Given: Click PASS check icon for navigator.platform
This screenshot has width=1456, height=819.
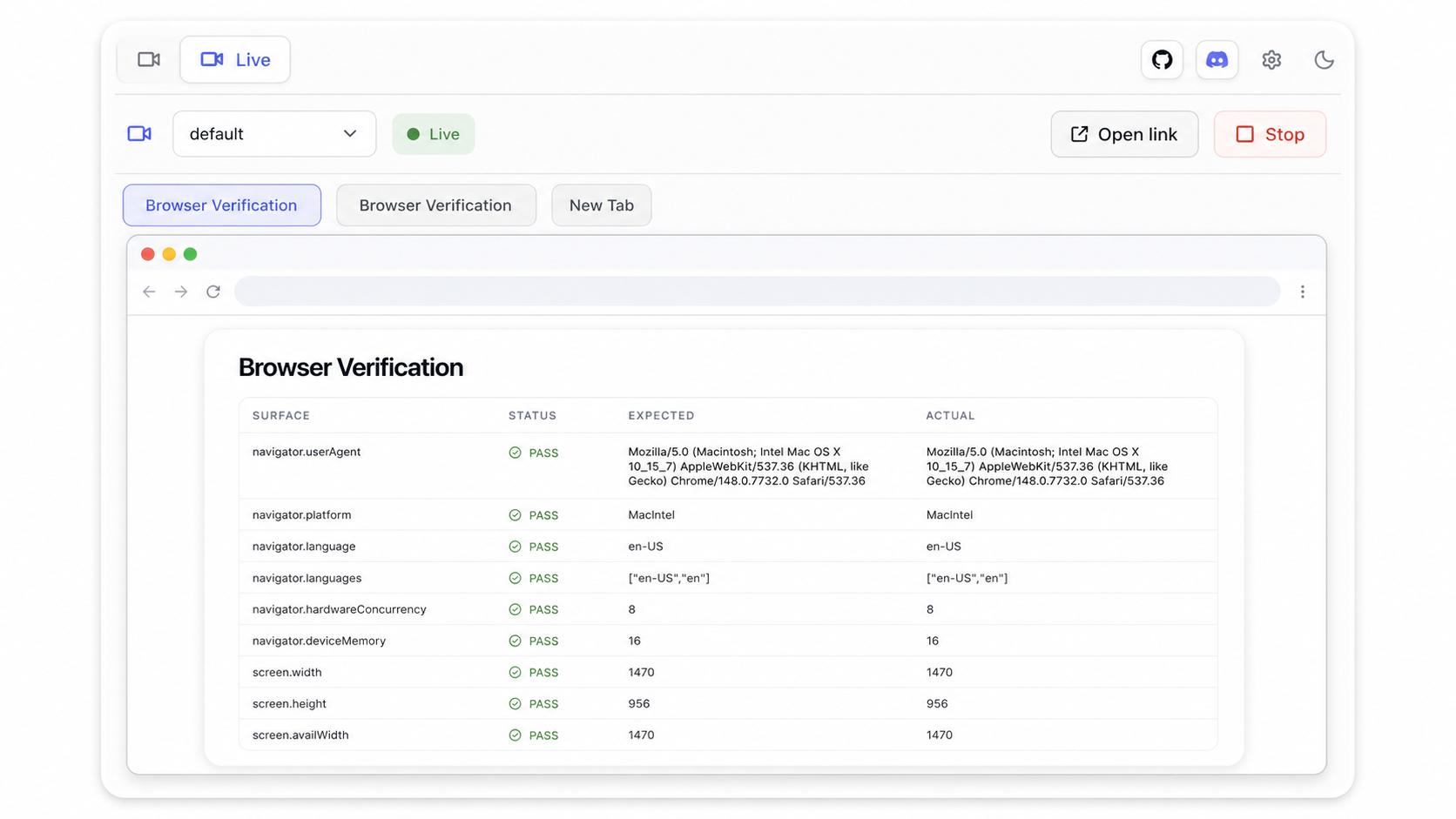Looking at the screenshot, I should coord(516,515).
